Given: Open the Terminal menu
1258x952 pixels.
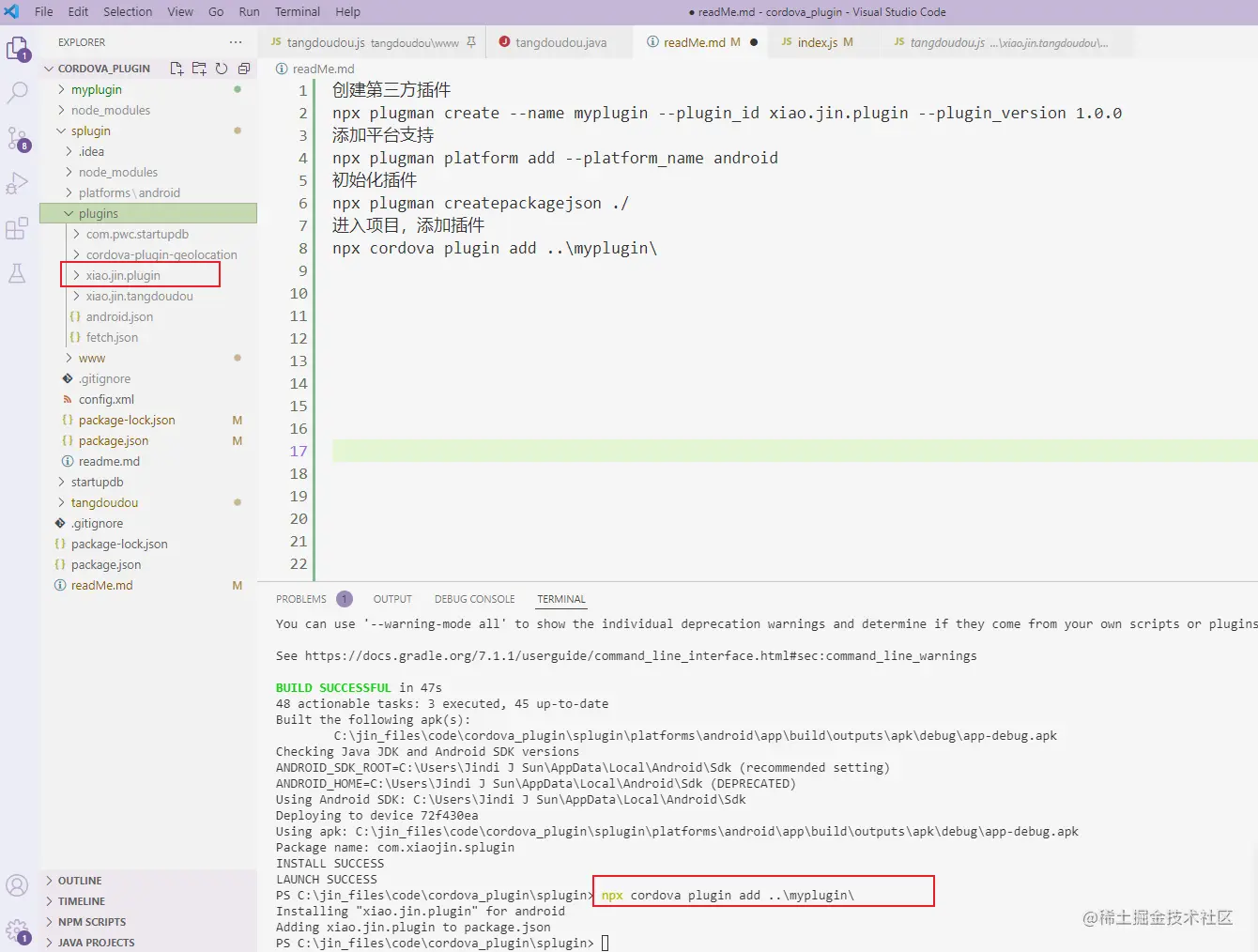Looking at the screenshot, I should pos(298,11).
